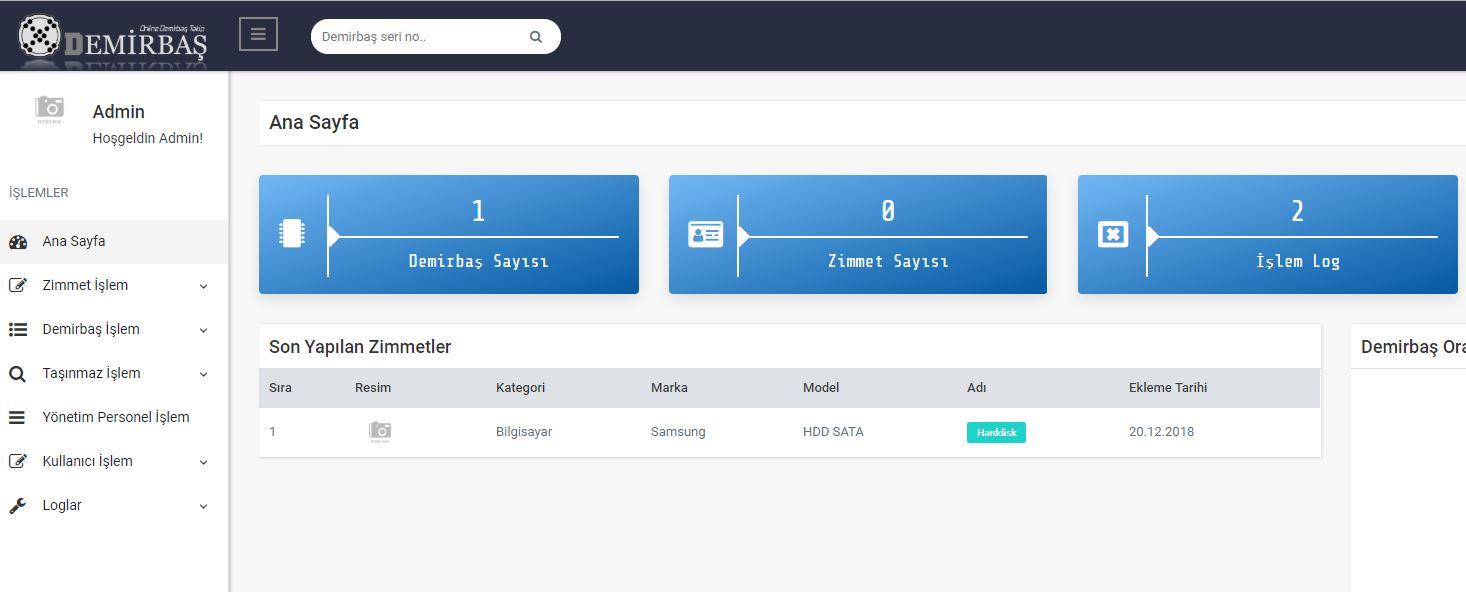This screenshot has height=592, width=1466.
Task: Open Yönetim Personel İşlem menu item
Action: pos(115,417)
